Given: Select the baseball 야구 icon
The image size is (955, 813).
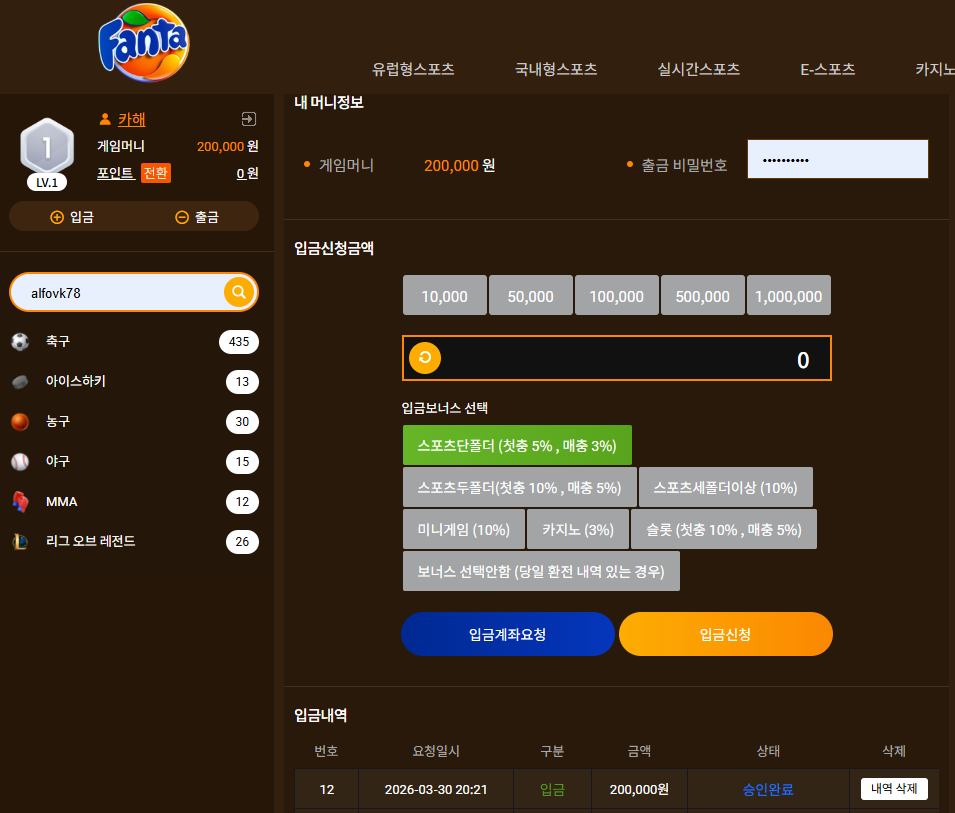Looking at the screenshot, I should point(20,462).
